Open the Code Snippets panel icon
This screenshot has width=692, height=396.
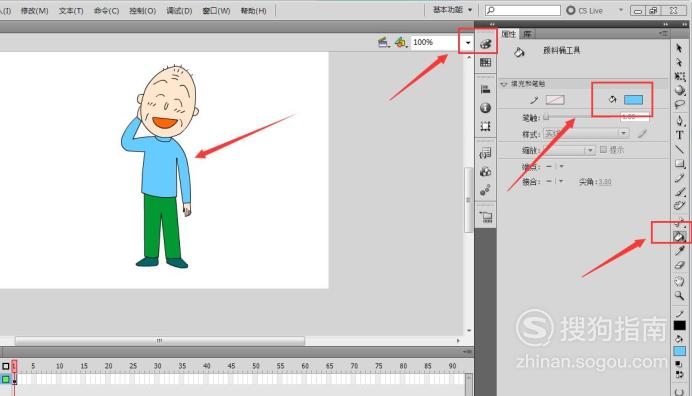click(x=485, y=153)
